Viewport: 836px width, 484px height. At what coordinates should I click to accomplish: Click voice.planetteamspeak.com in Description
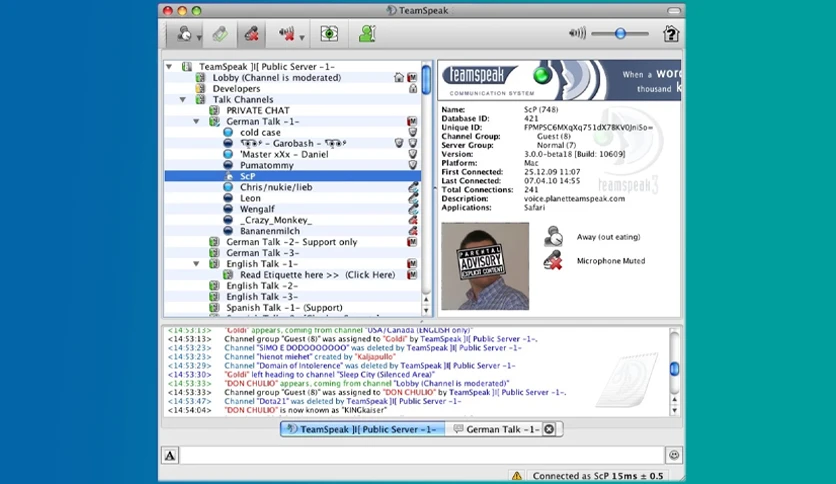574,198
